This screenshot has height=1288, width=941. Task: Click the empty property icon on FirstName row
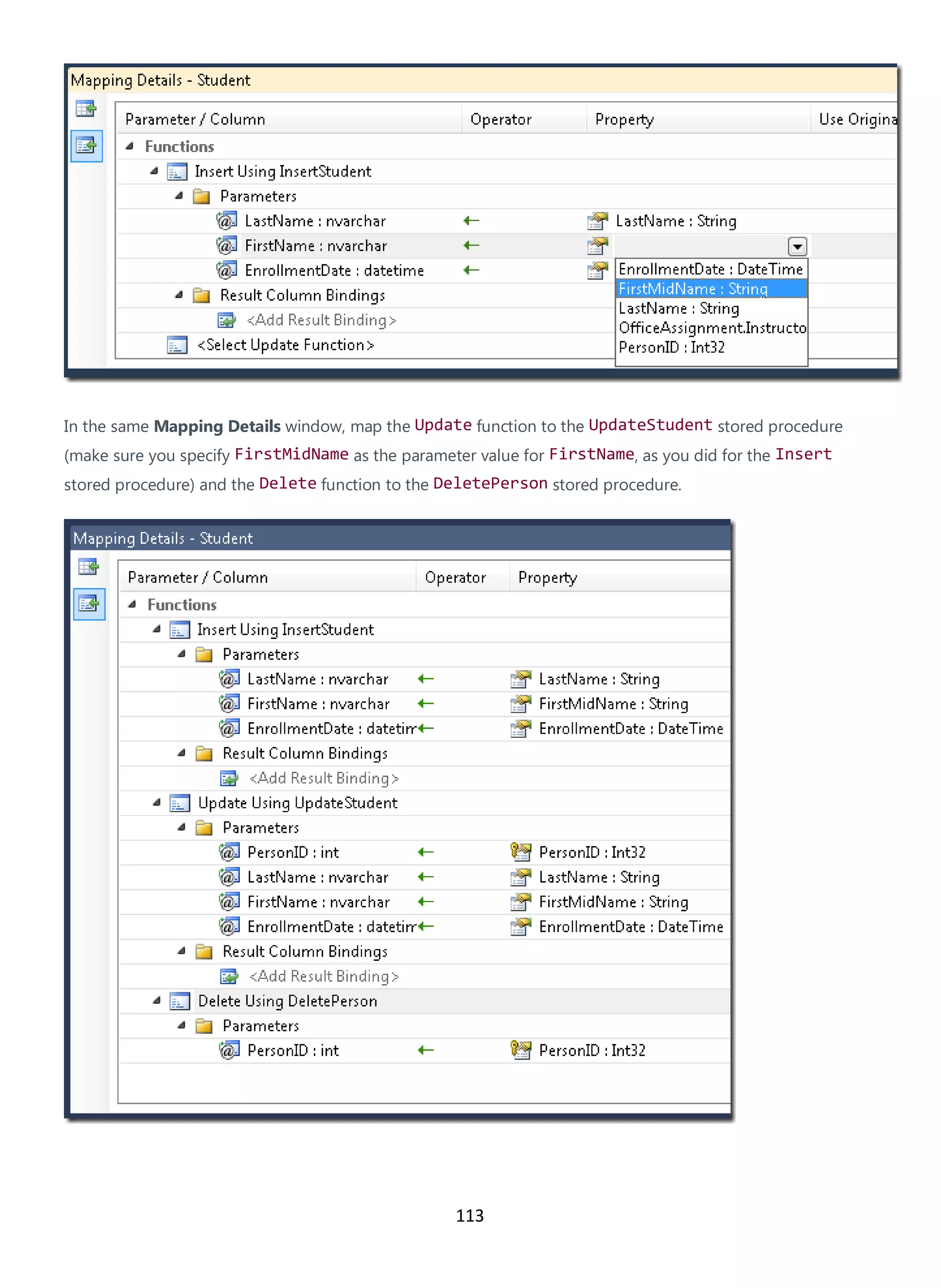click(597, 246)
